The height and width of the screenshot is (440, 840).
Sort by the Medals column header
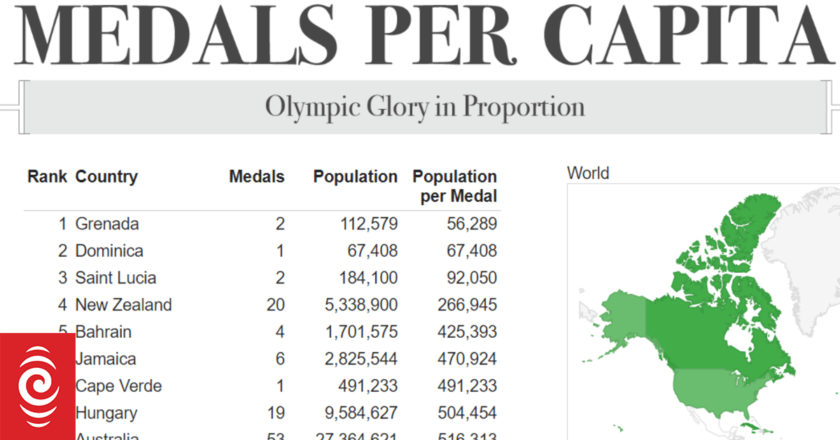257,177
